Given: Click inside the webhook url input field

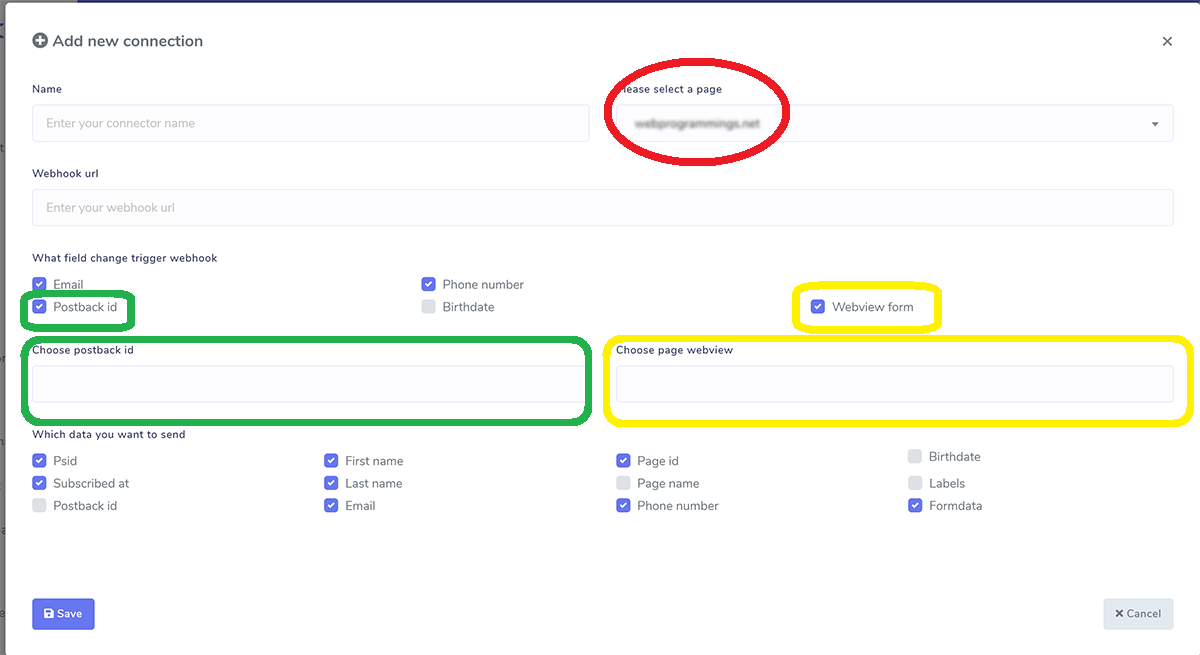Looking at the screenshot, I should tap(600, 207).
